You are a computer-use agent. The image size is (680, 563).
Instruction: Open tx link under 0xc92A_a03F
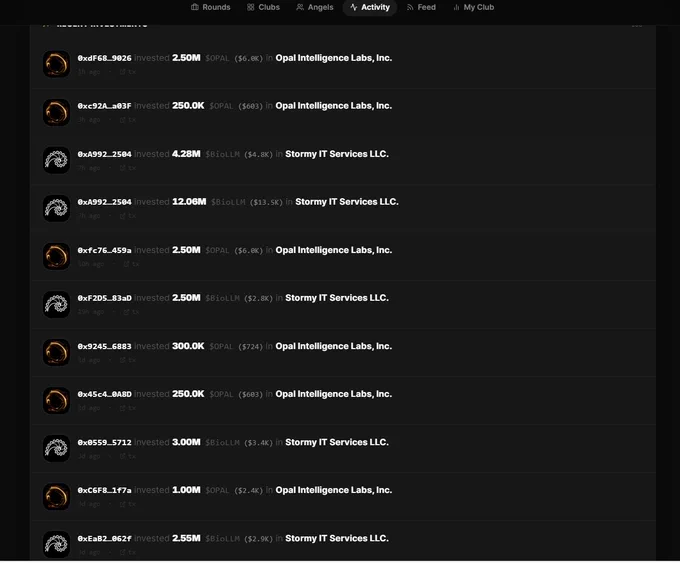click(x=128, y=120)
